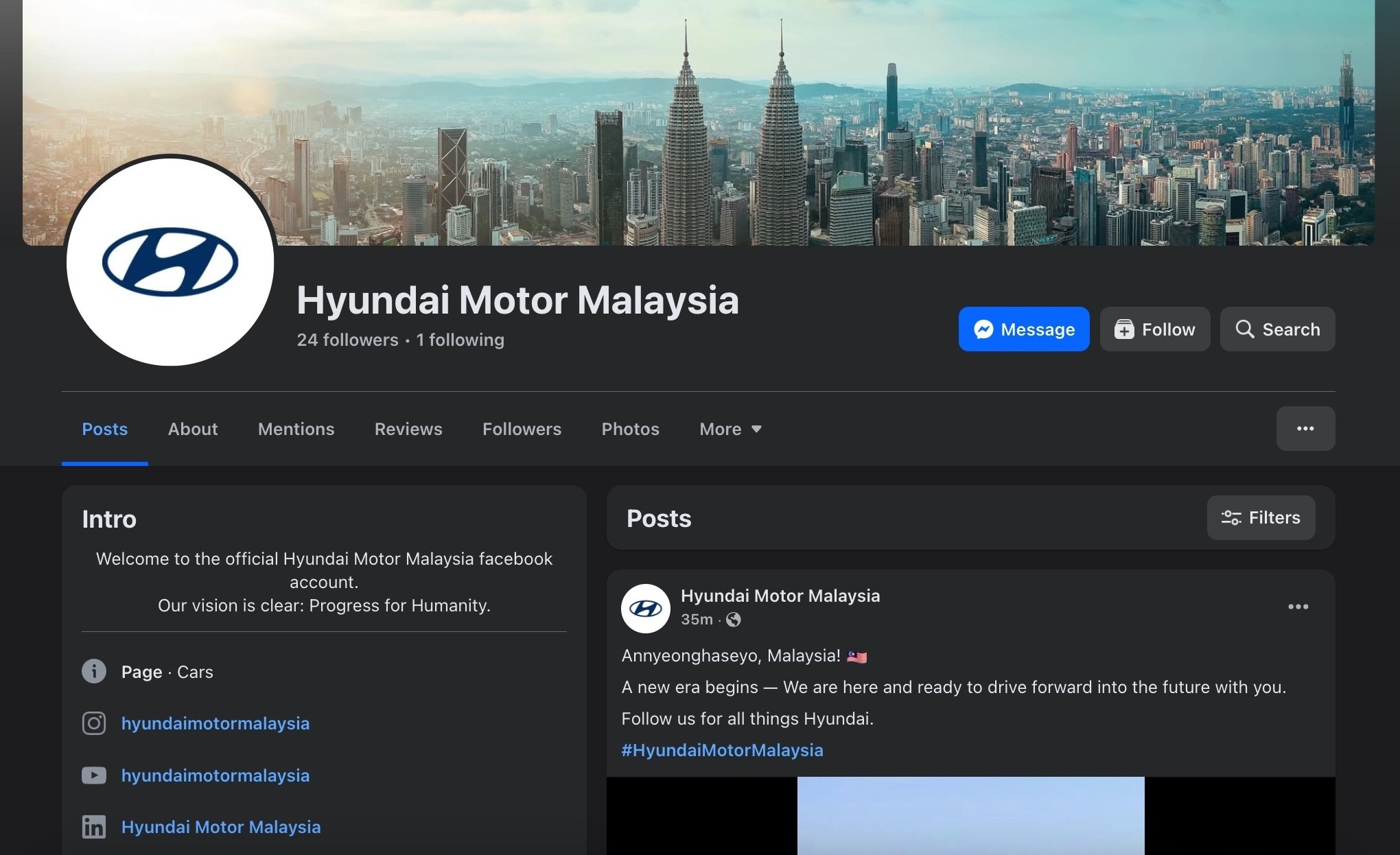This screenshot has height=855, width=1400.
Task: Click the LinkedIn icon in Intro
Action: pyautogui.click(x=94, y=827)
